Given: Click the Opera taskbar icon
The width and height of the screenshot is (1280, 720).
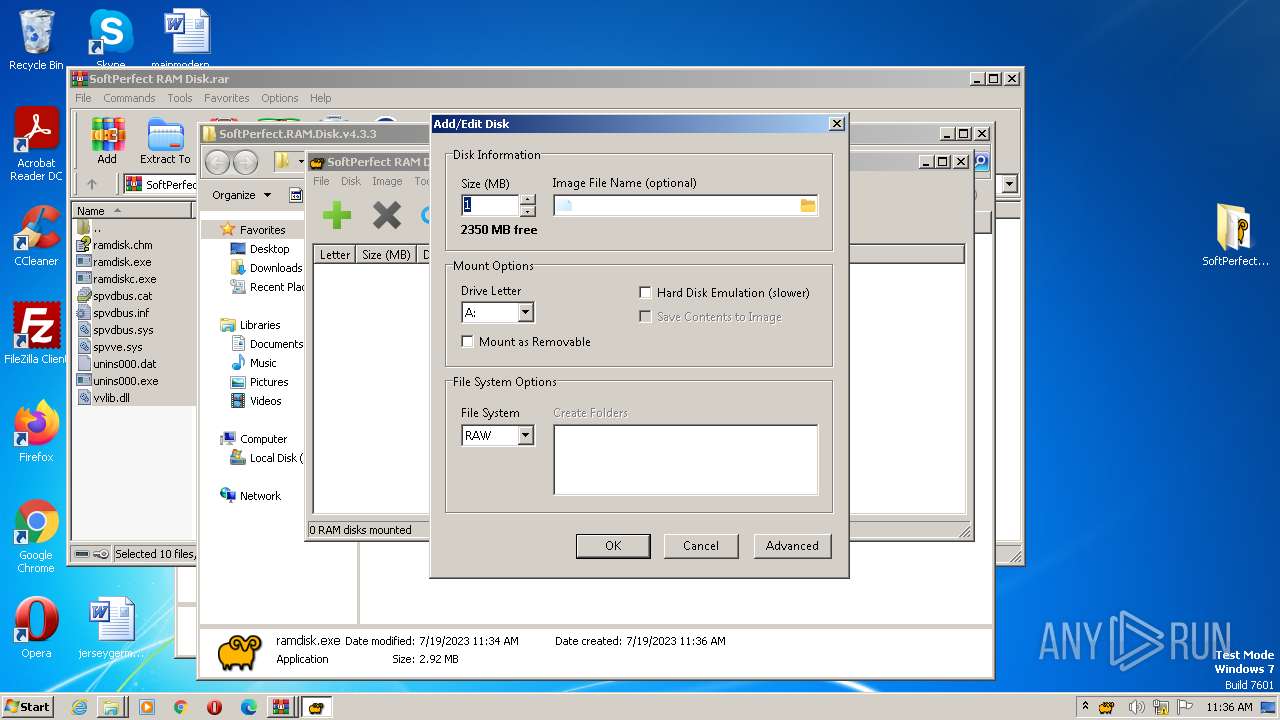Looking at the screenshot, I should pyautogui.click(x=214, y=707).
